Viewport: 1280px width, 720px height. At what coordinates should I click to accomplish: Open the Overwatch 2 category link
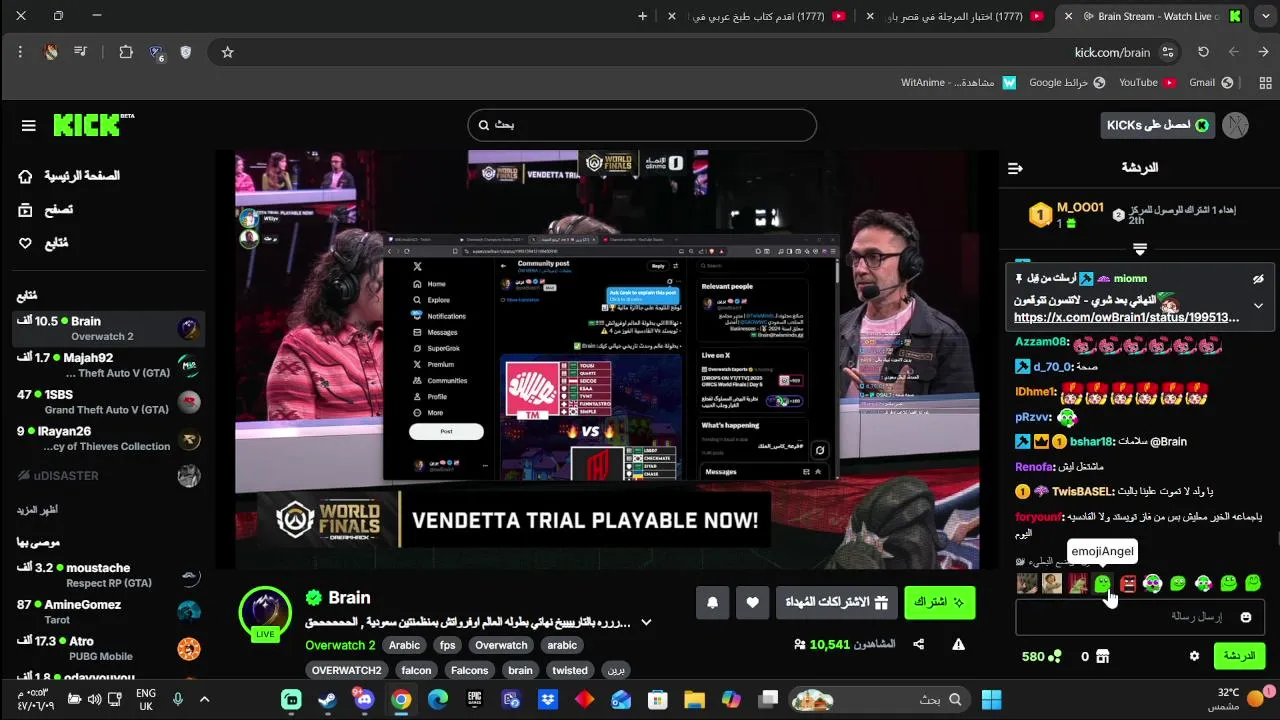click(x=340, y=645)
